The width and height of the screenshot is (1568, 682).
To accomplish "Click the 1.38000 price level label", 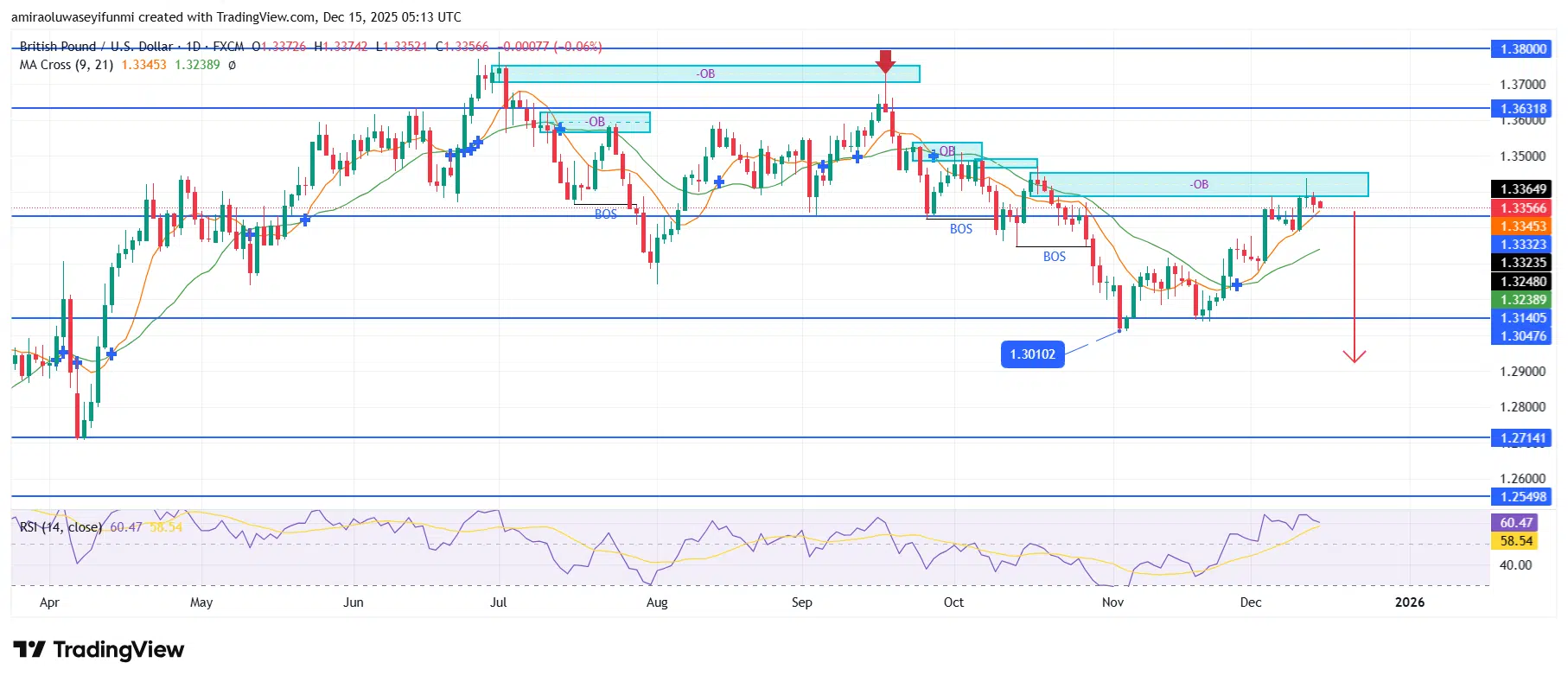I will (1522, 49).
